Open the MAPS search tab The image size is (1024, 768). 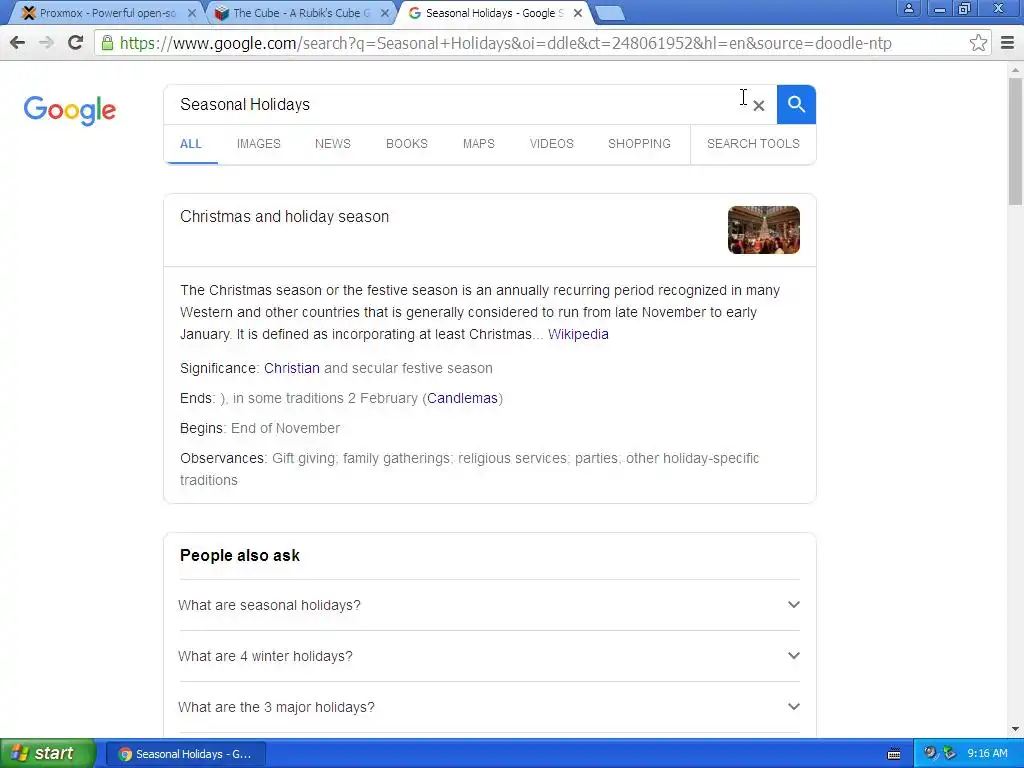coord(479,144)
